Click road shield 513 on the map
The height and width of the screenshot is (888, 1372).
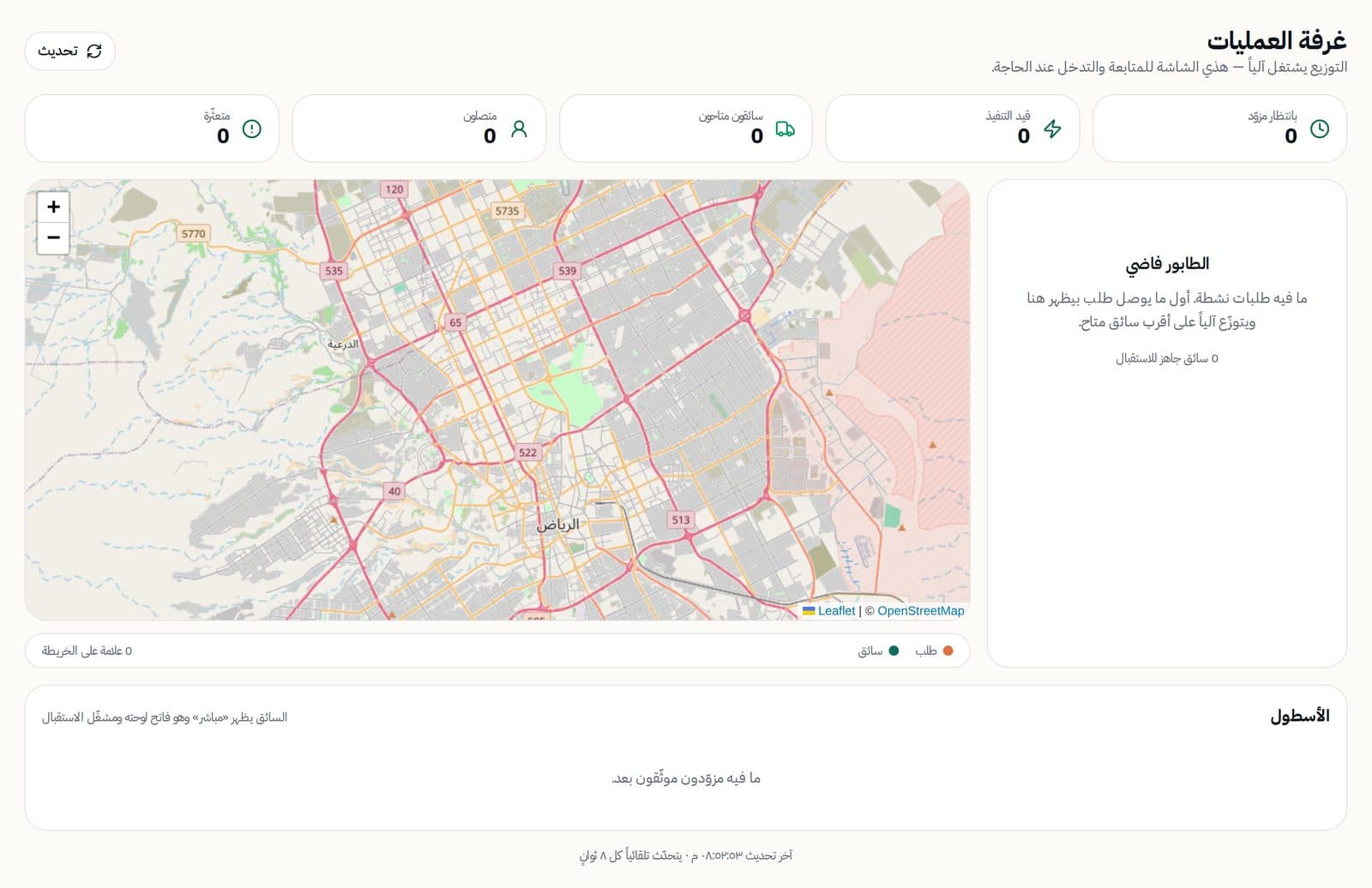click(681, 519)
